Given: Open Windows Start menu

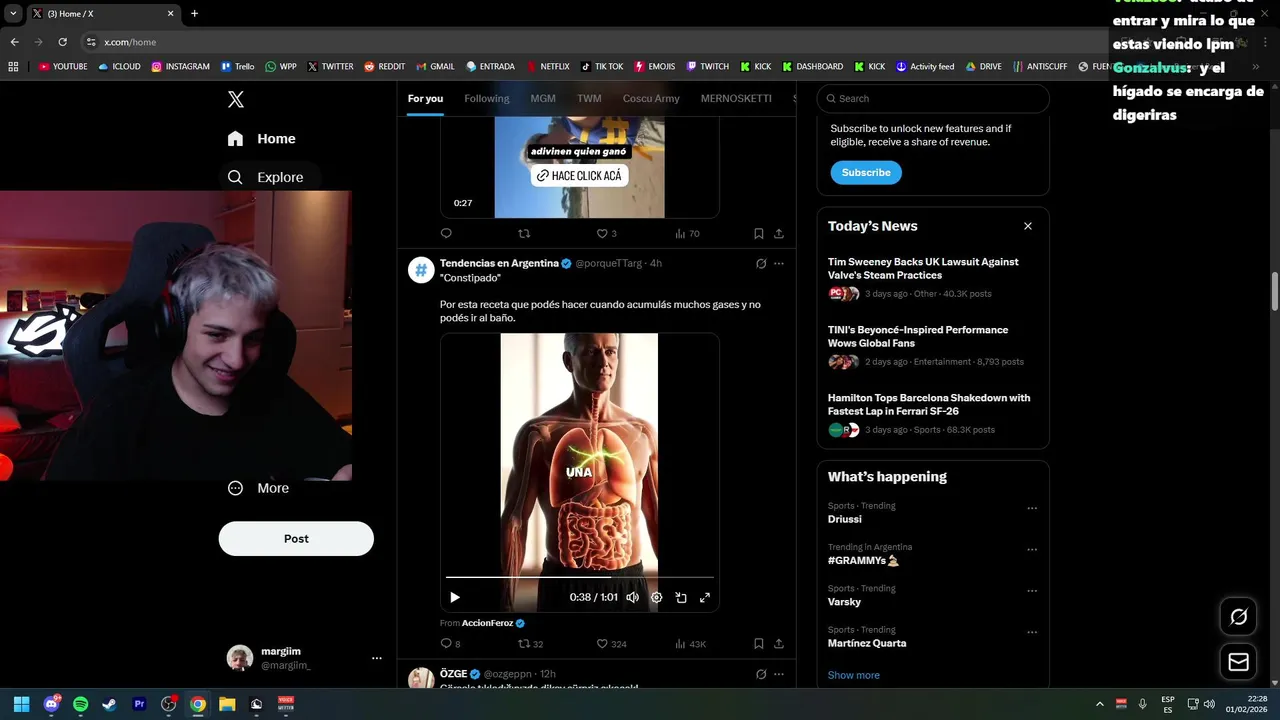Looking at the screenshot, I should tap(21, 704).
